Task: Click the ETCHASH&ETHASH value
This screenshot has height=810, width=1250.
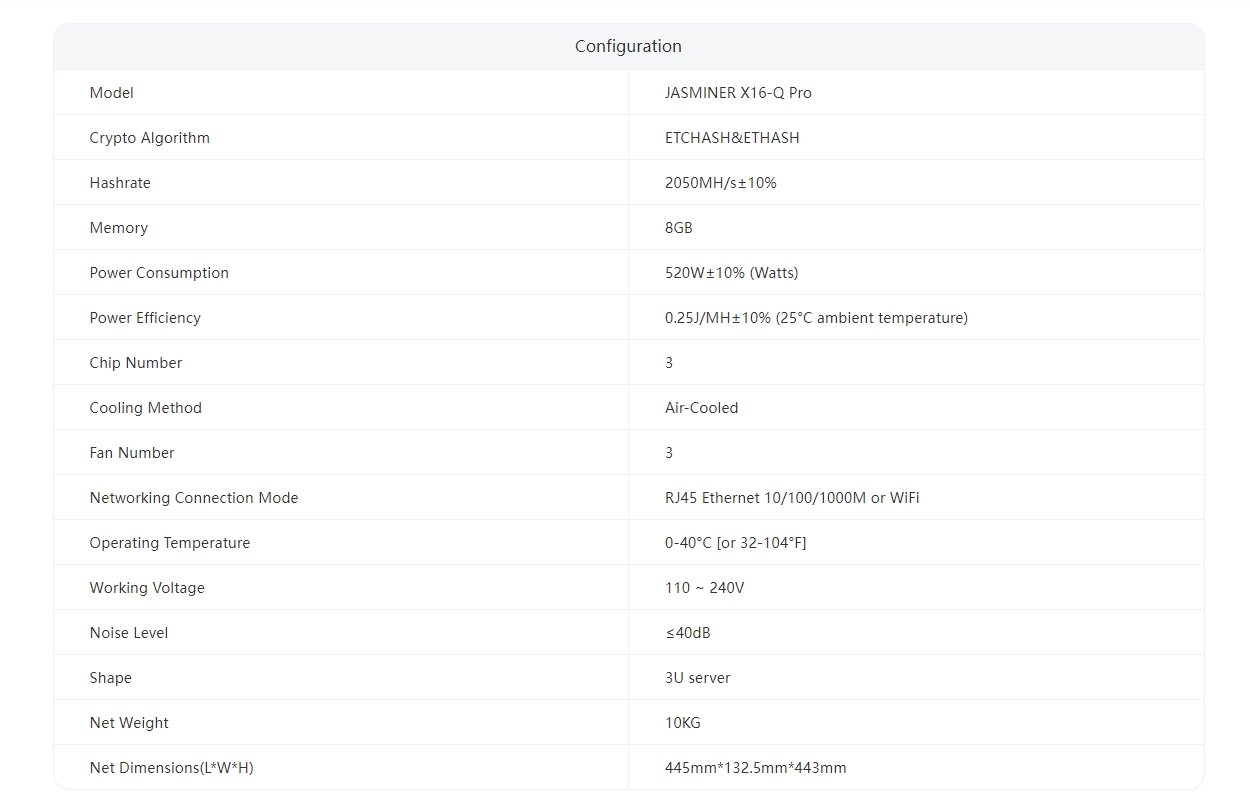Action: click(x=732, y=138)
